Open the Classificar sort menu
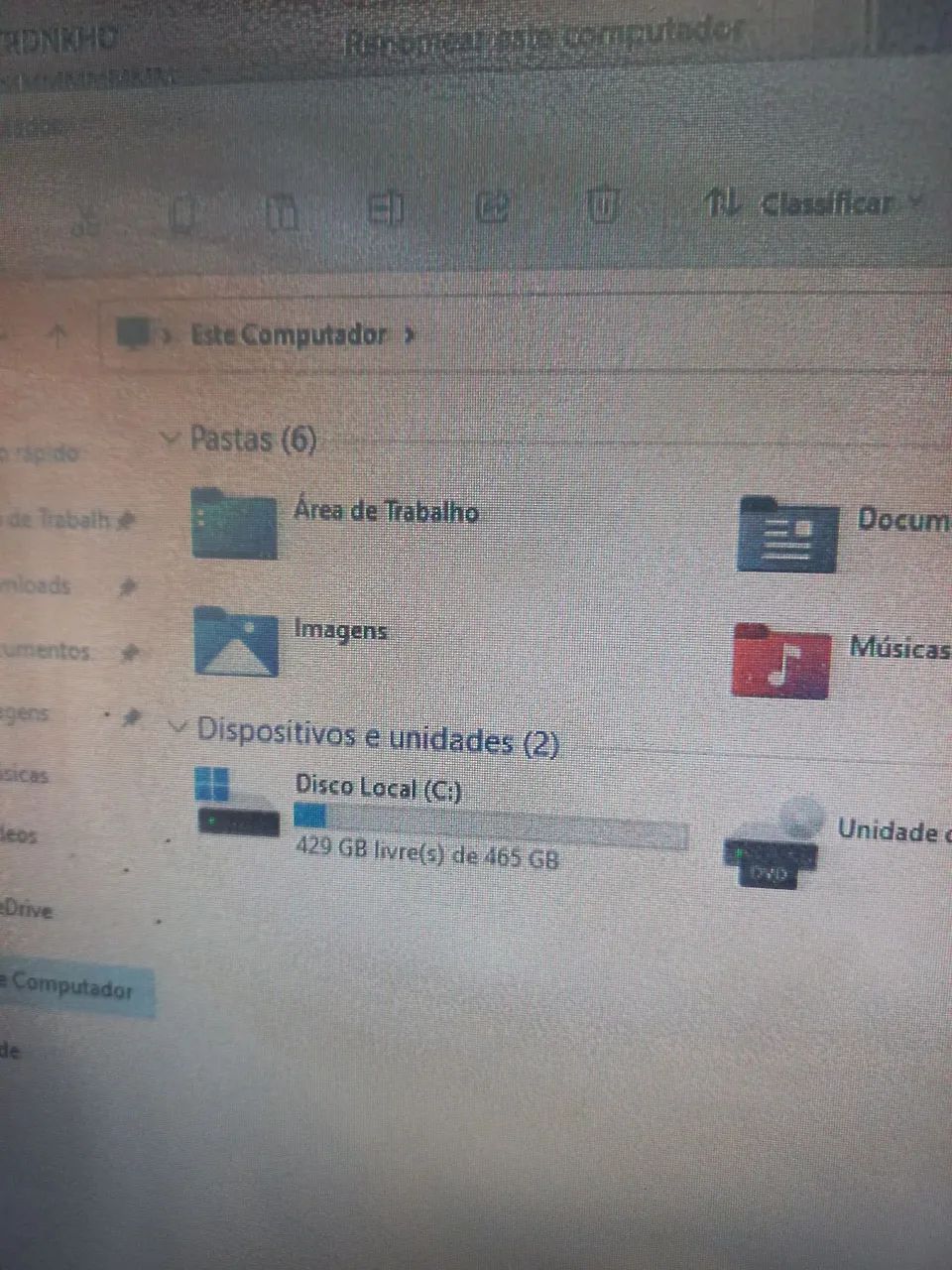 point(815,203)
